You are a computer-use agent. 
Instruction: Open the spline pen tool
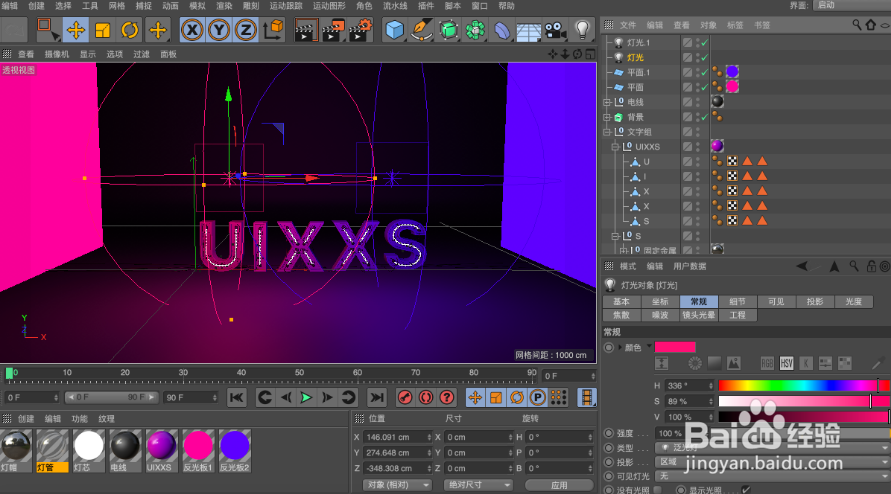(421, 30)
